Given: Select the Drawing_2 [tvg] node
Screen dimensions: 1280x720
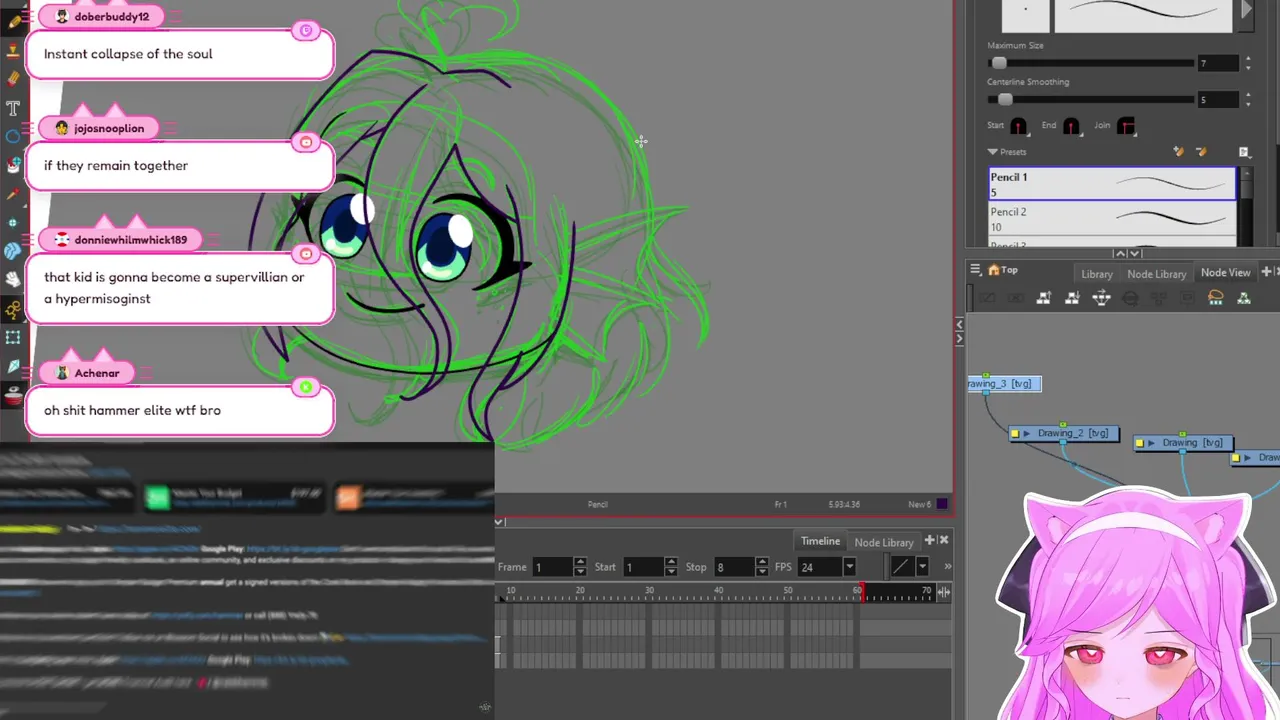Looking at the screenshot, I should 1064,434.
